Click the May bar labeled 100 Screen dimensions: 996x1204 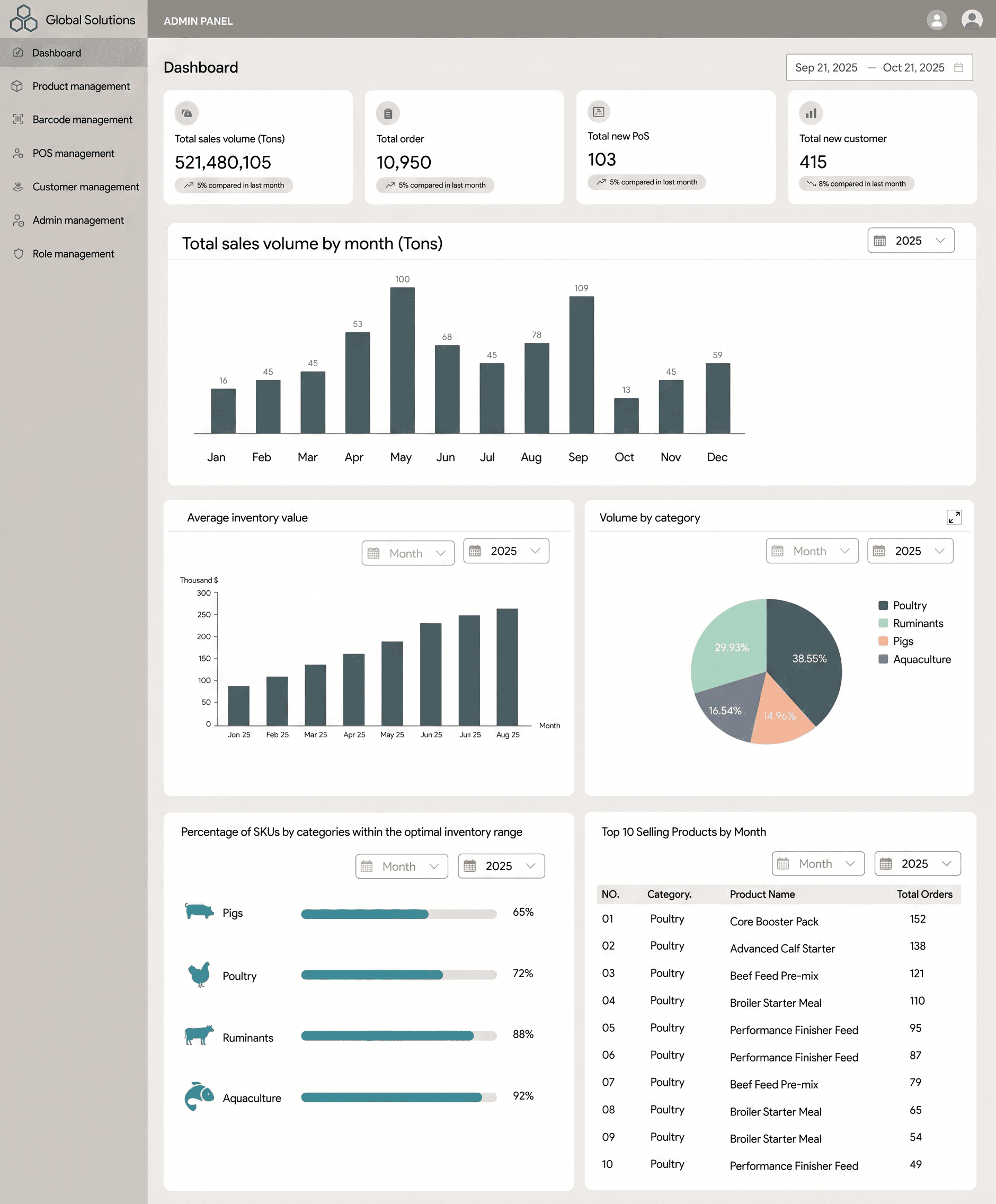402,360
